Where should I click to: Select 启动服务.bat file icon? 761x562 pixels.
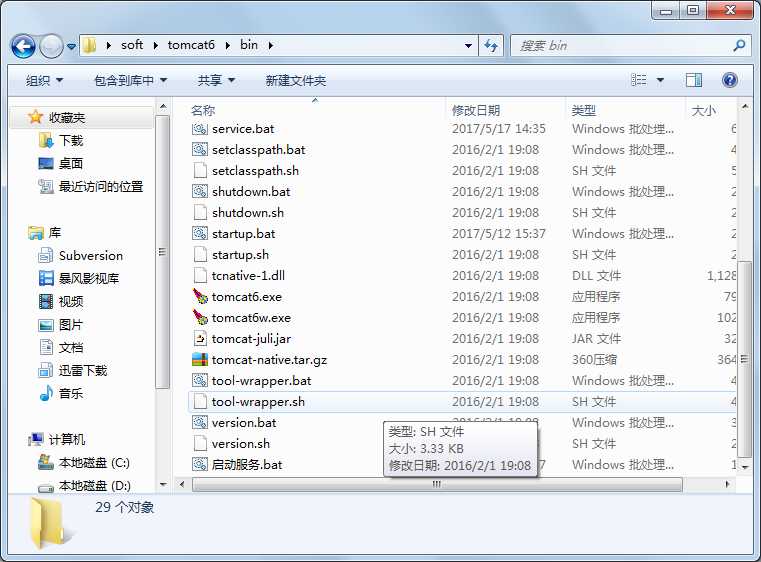point(199,464)
